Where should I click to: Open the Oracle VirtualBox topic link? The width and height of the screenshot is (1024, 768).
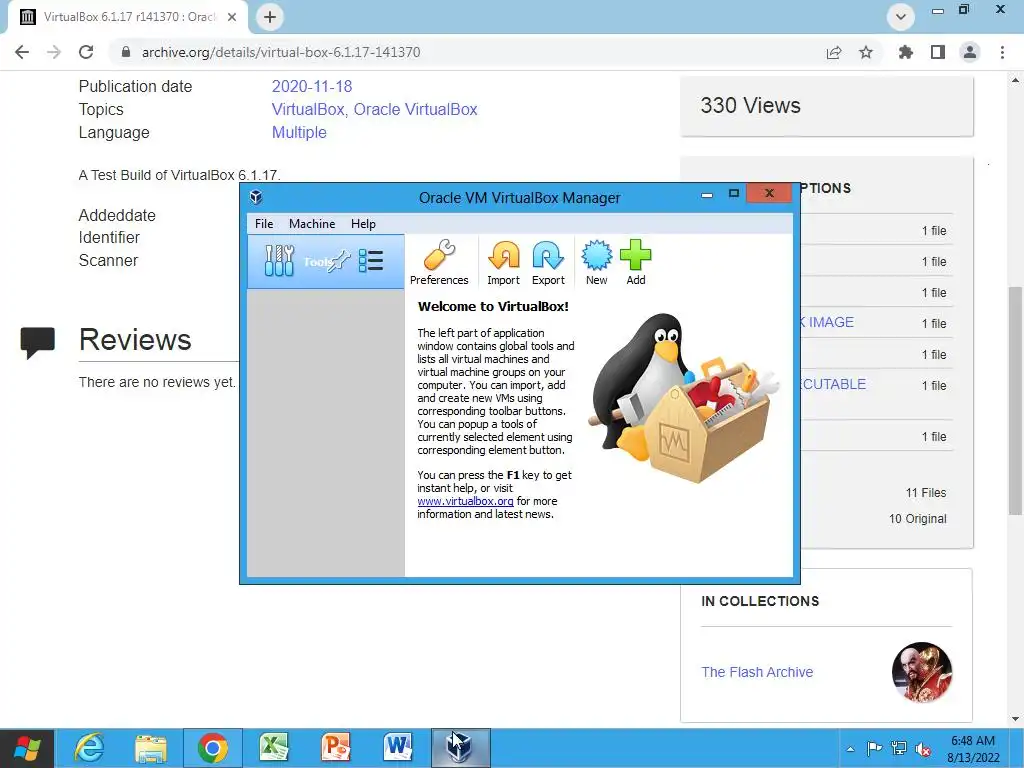(415, 109)
